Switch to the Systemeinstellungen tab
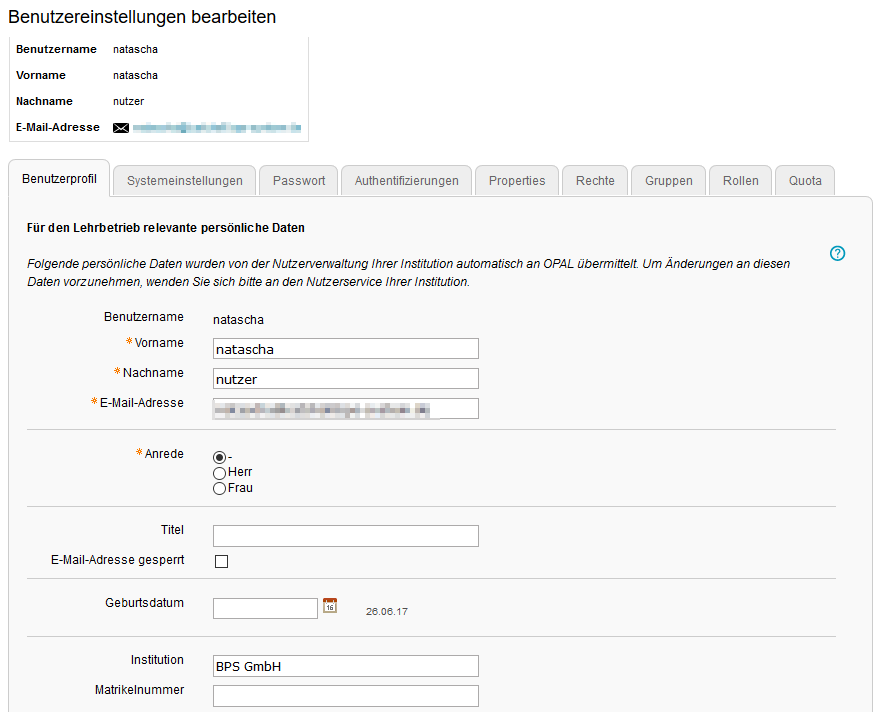888x712 pixels. 182,180
